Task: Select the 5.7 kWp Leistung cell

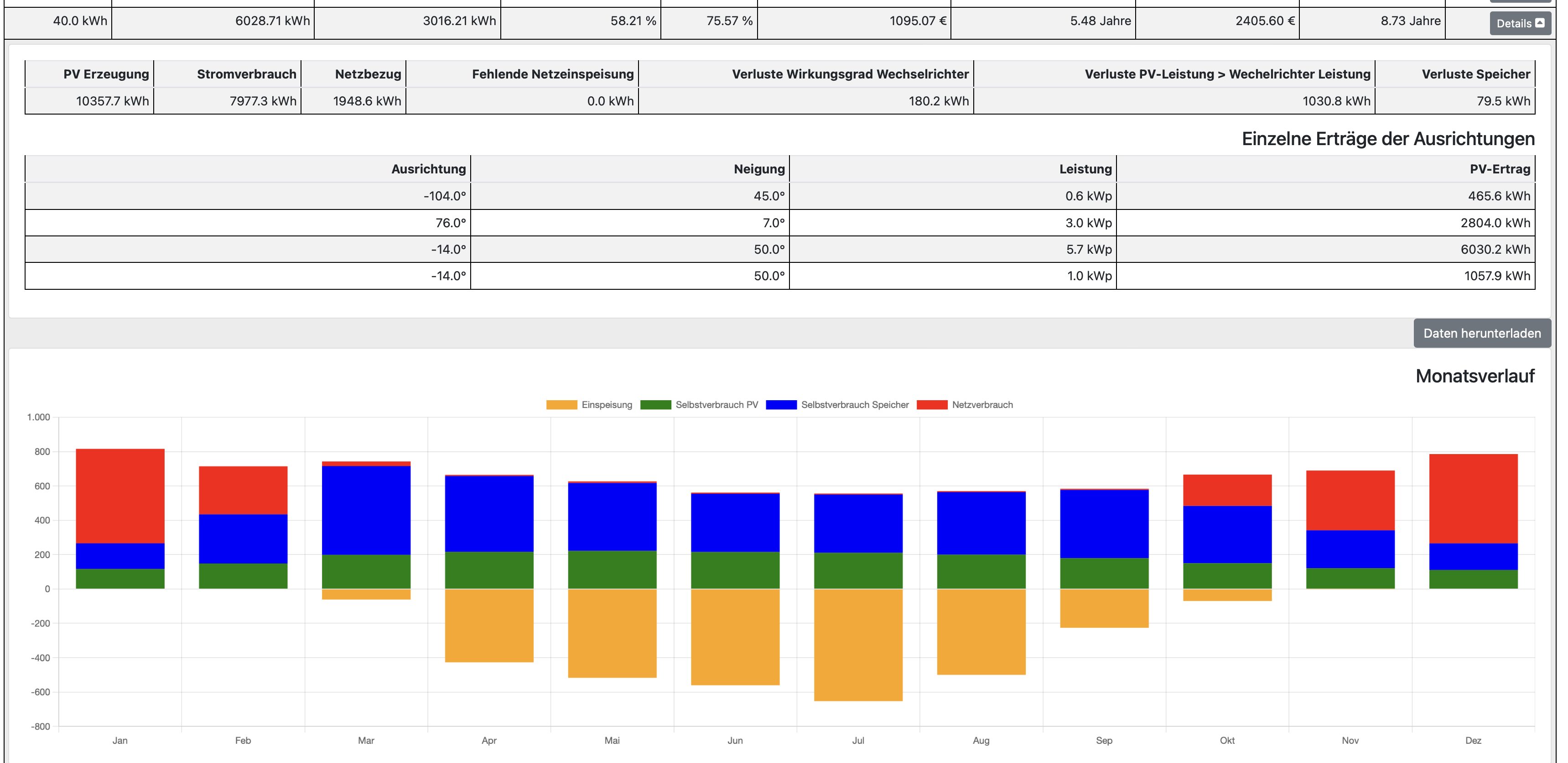Action: click(1088, 249)
